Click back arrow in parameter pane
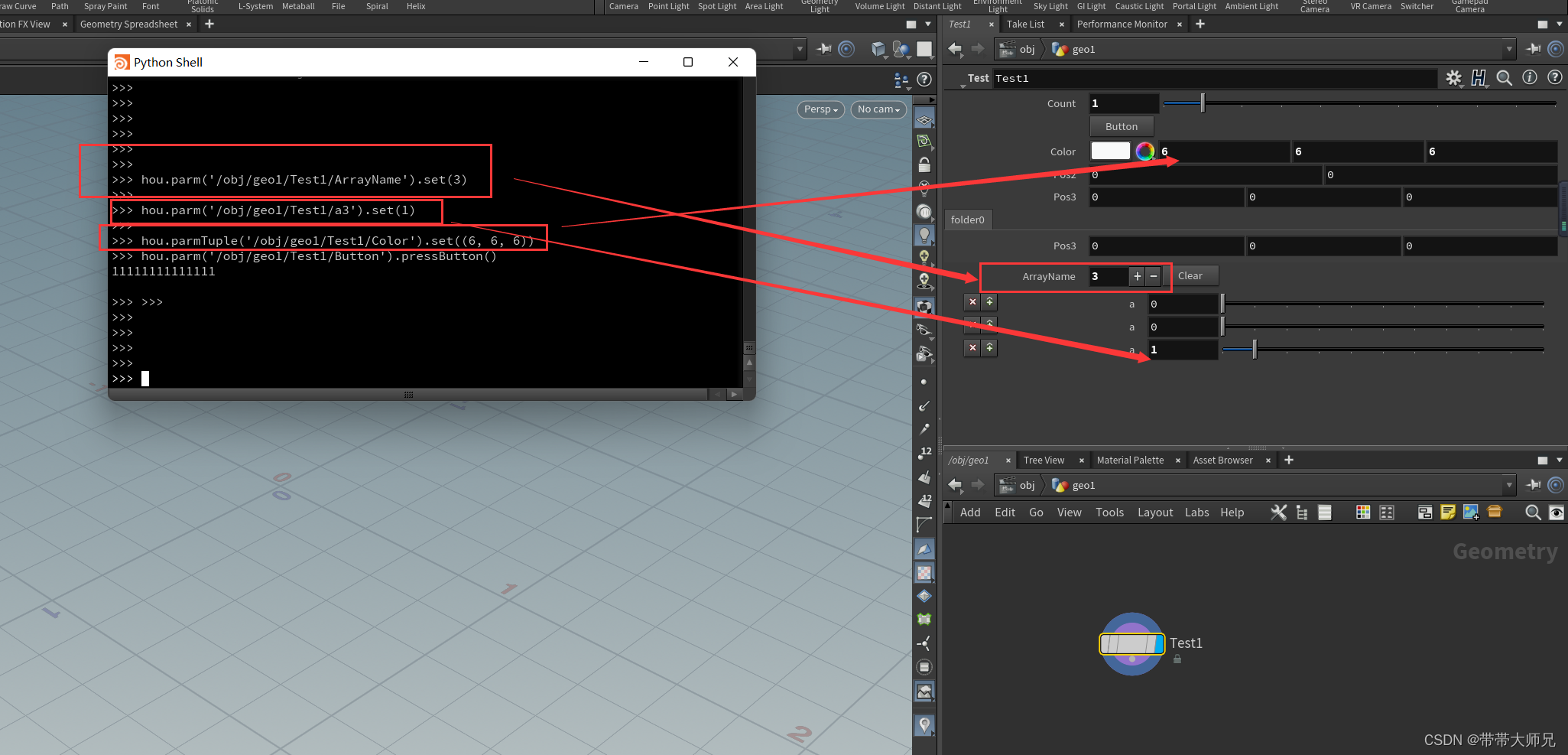The width and height of the screenshot is (1568, 755). [955, 49]
